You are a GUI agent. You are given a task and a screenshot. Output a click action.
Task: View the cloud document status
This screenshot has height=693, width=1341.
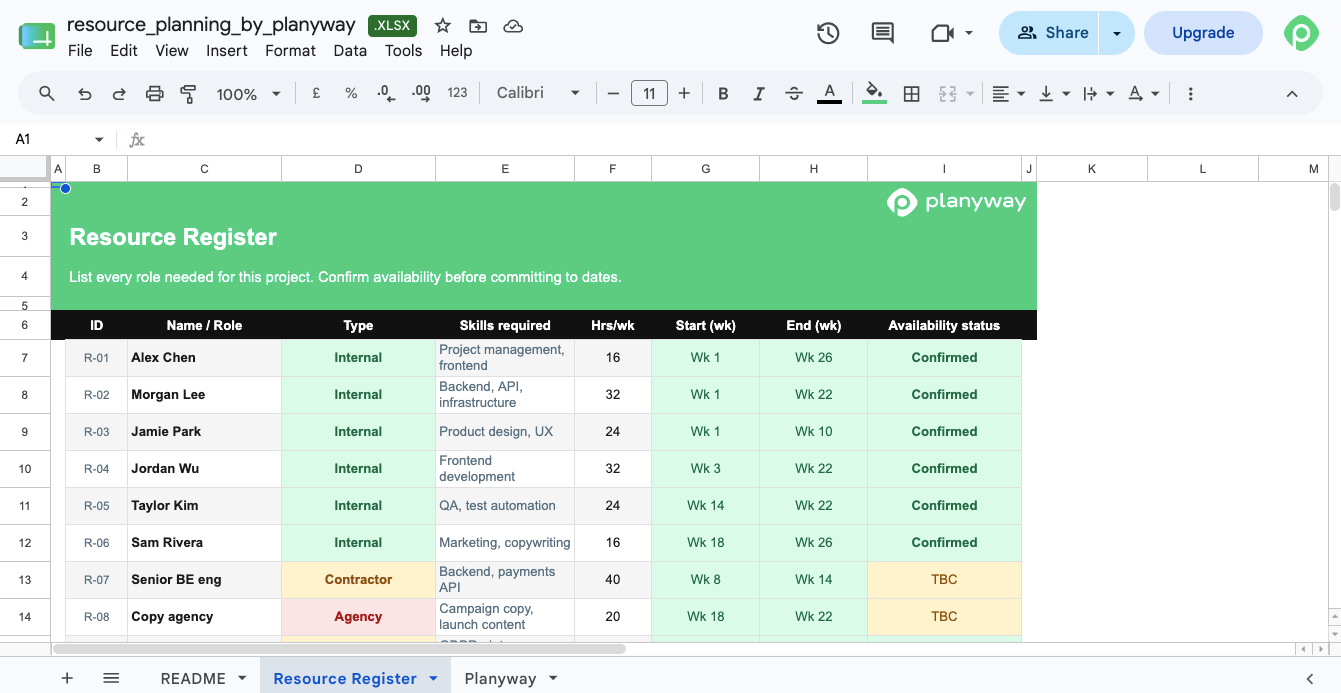(x=513, y=26)
